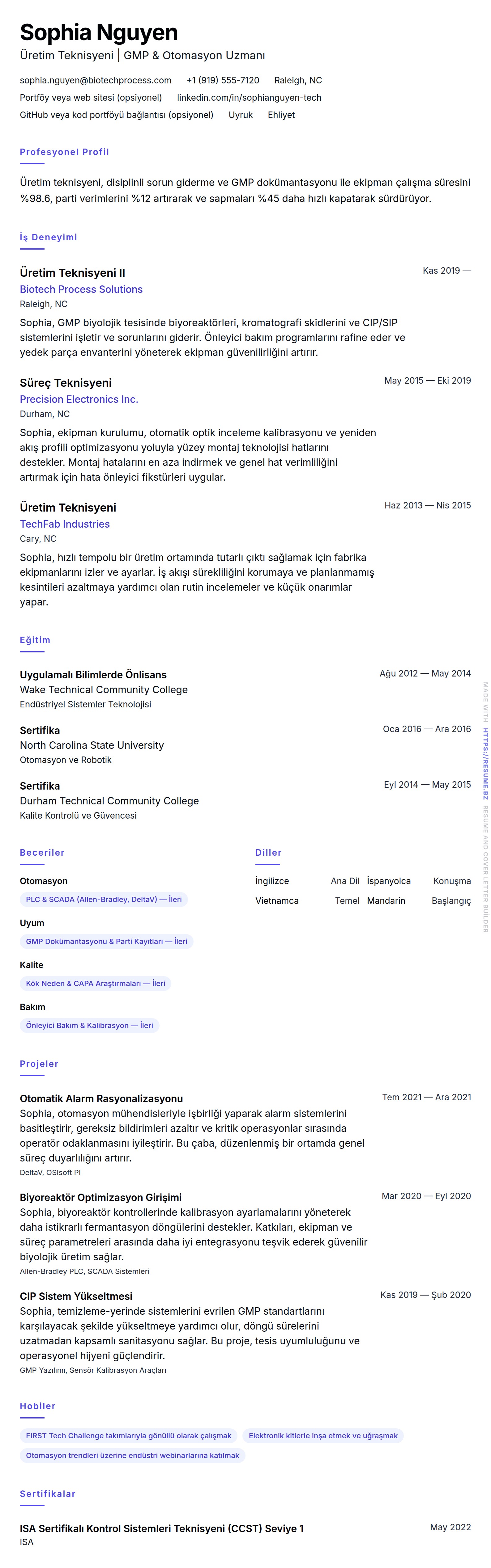Click the Sophia Nguyen name heading

99,32
